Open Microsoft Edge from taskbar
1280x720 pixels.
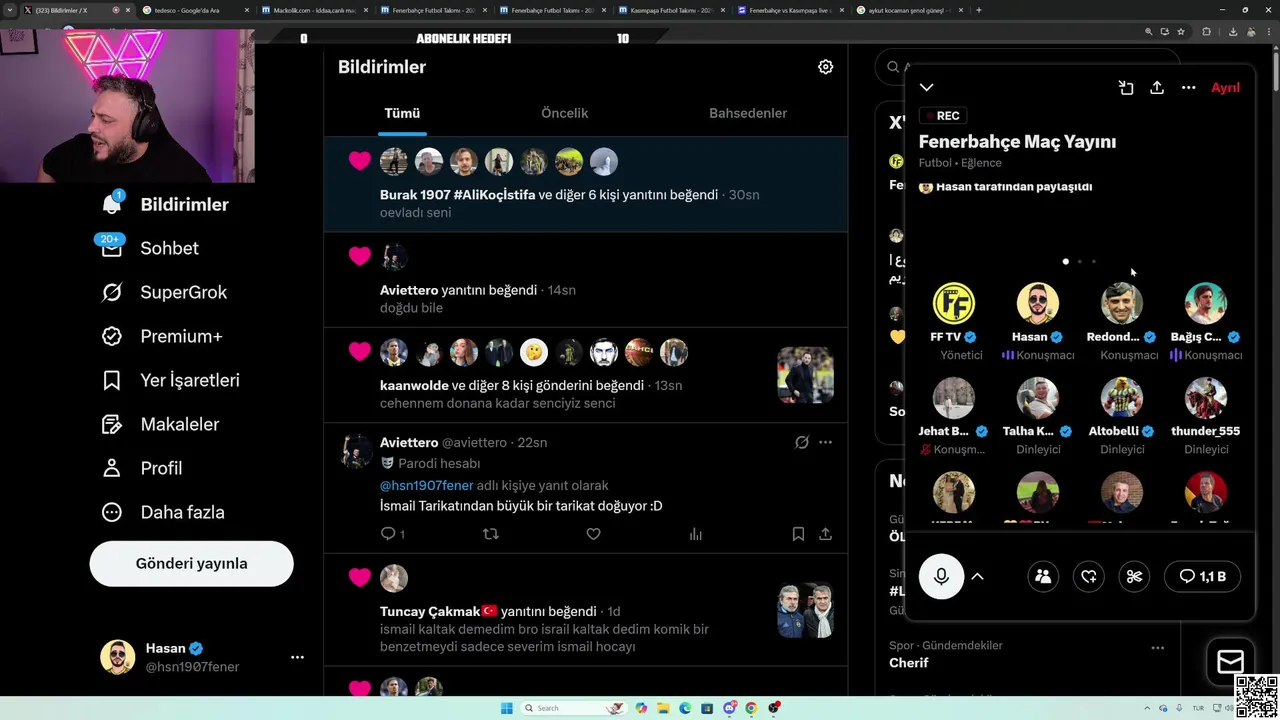click(685, 708)
